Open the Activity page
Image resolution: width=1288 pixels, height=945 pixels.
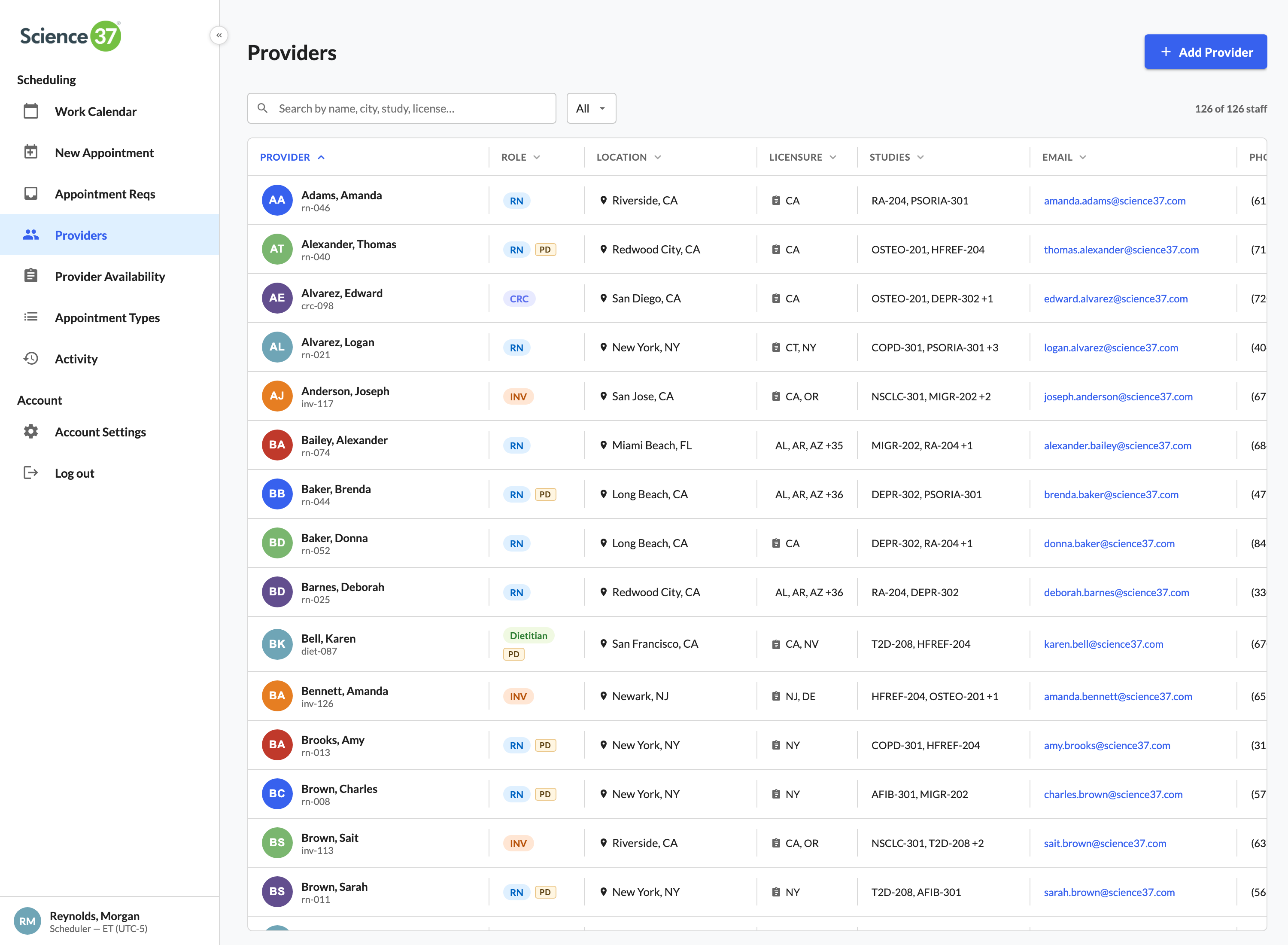(x=110, y=358)
